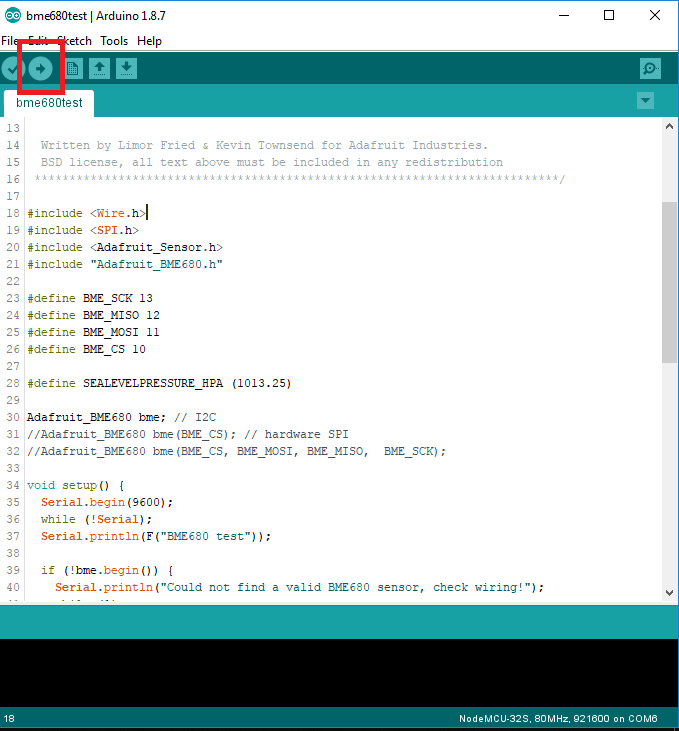
Task: Click the while (!Serial); line
Action: pyautogui.click(x=97, y=519)
